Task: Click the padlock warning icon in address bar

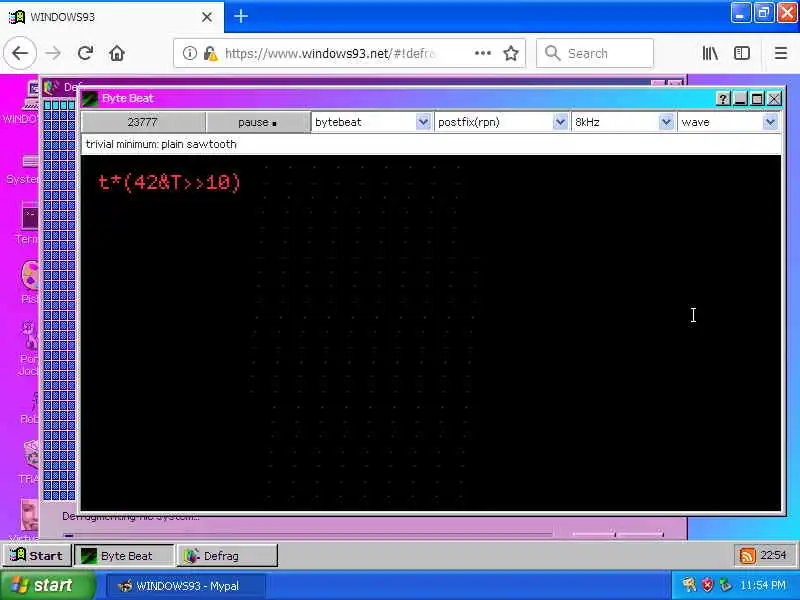Action: pyautogui.click(x=210, y=53)
